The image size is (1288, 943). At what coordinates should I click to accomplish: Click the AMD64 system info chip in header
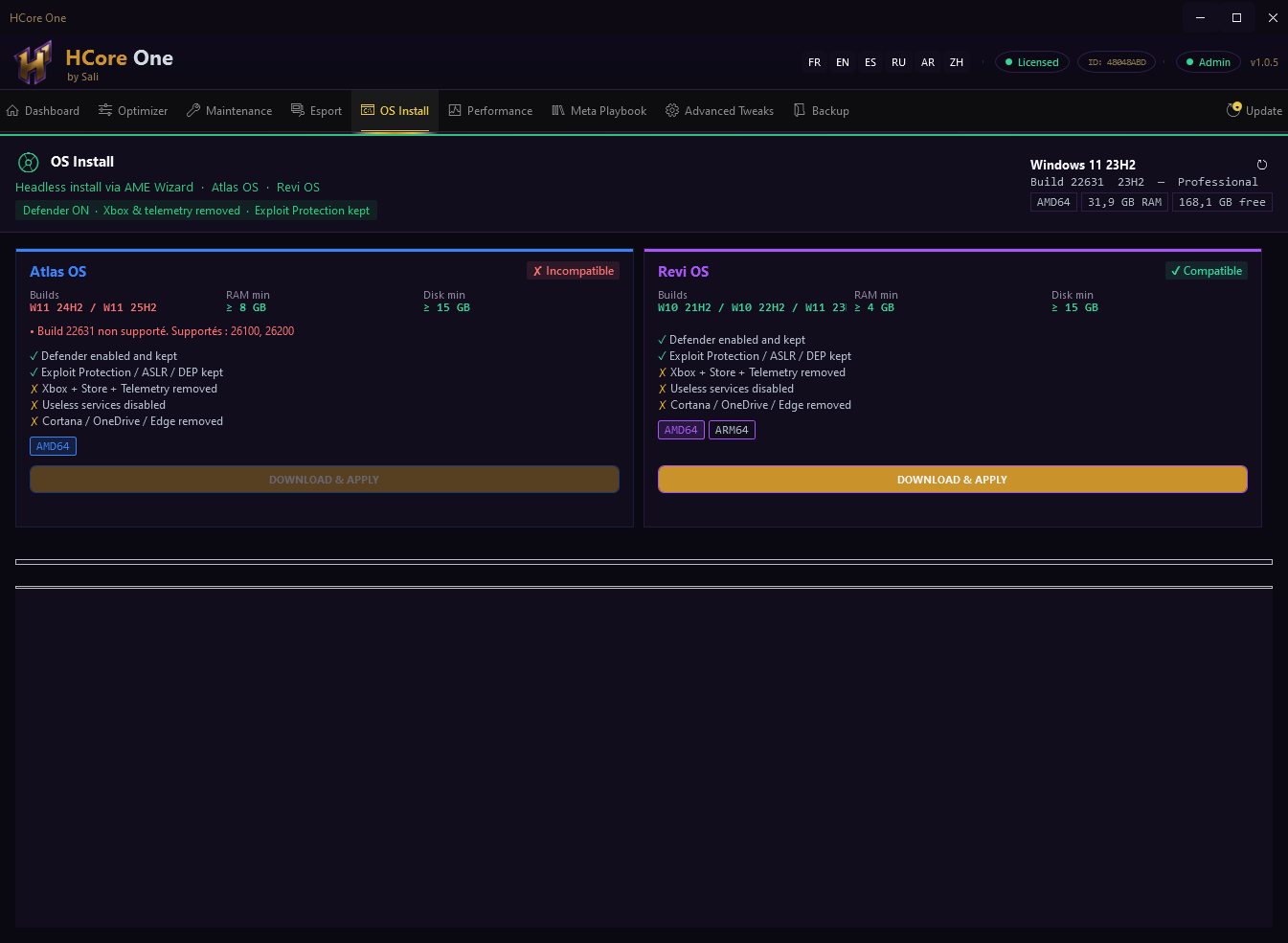click(1053, 202)
